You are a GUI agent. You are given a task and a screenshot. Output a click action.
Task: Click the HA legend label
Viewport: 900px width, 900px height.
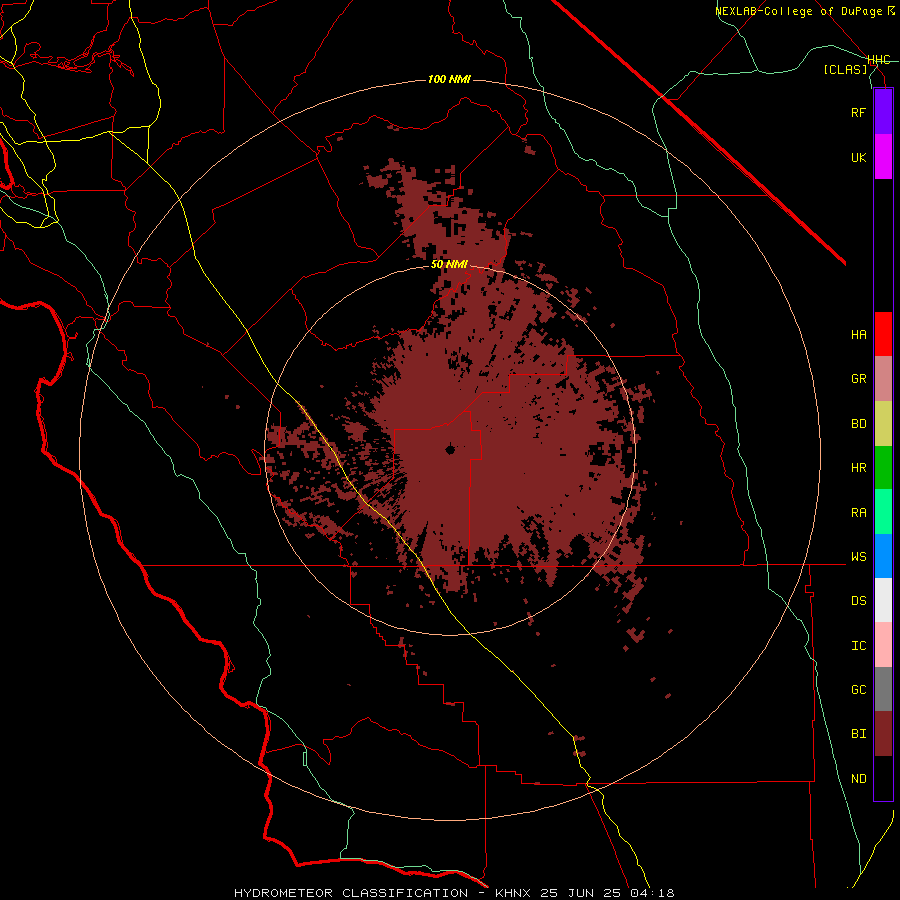click(858, 335)
